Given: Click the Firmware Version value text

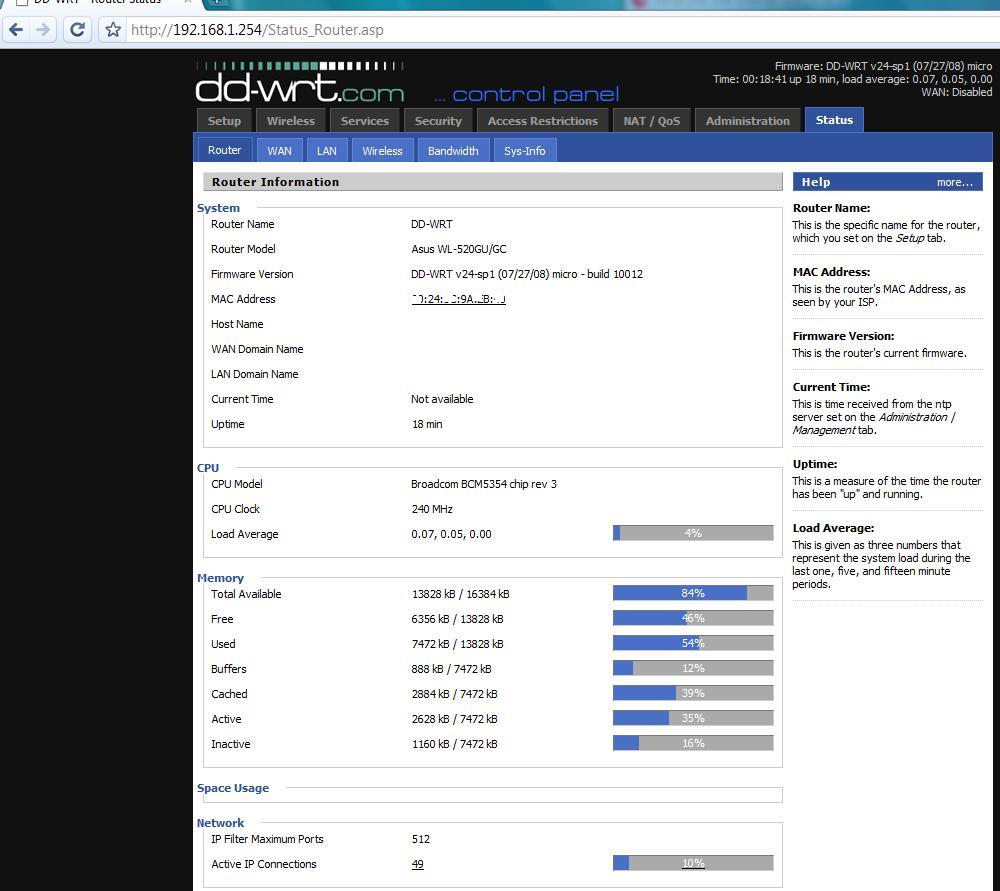Looking at the screenshot, I should click(527, 274).
